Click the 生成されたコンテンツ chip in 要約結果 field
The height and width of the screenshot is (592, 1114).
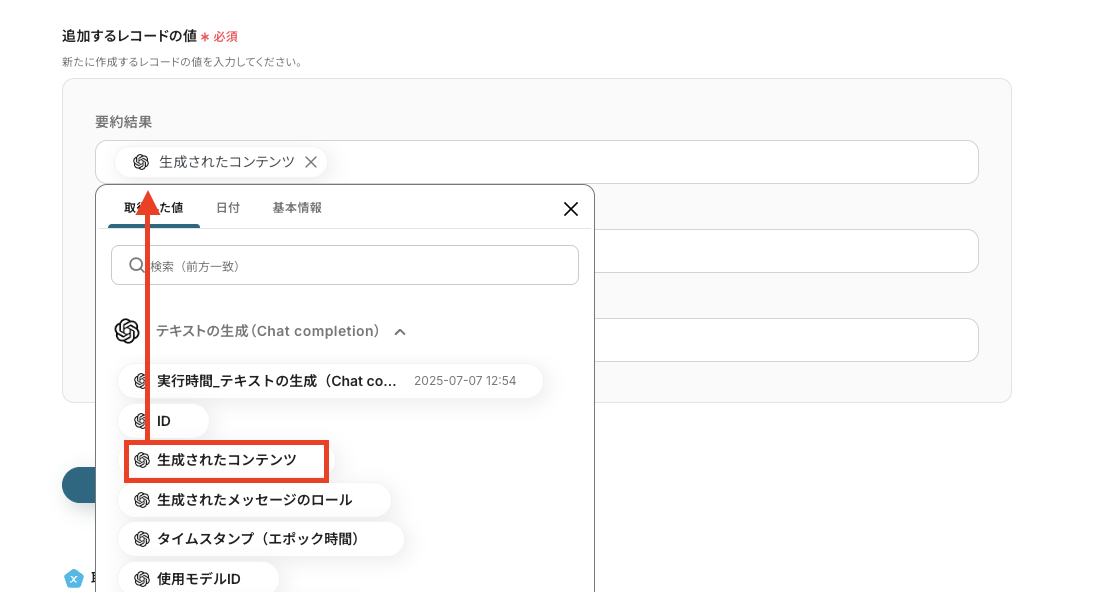click(220, 162)
